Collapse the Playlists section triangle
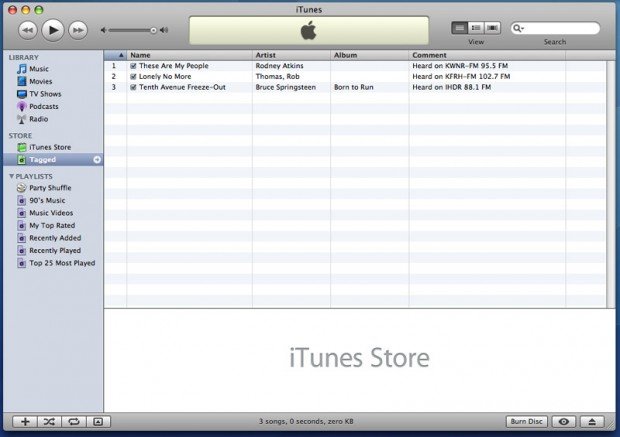This screenshot has width=620, height=437. point(11,176)
